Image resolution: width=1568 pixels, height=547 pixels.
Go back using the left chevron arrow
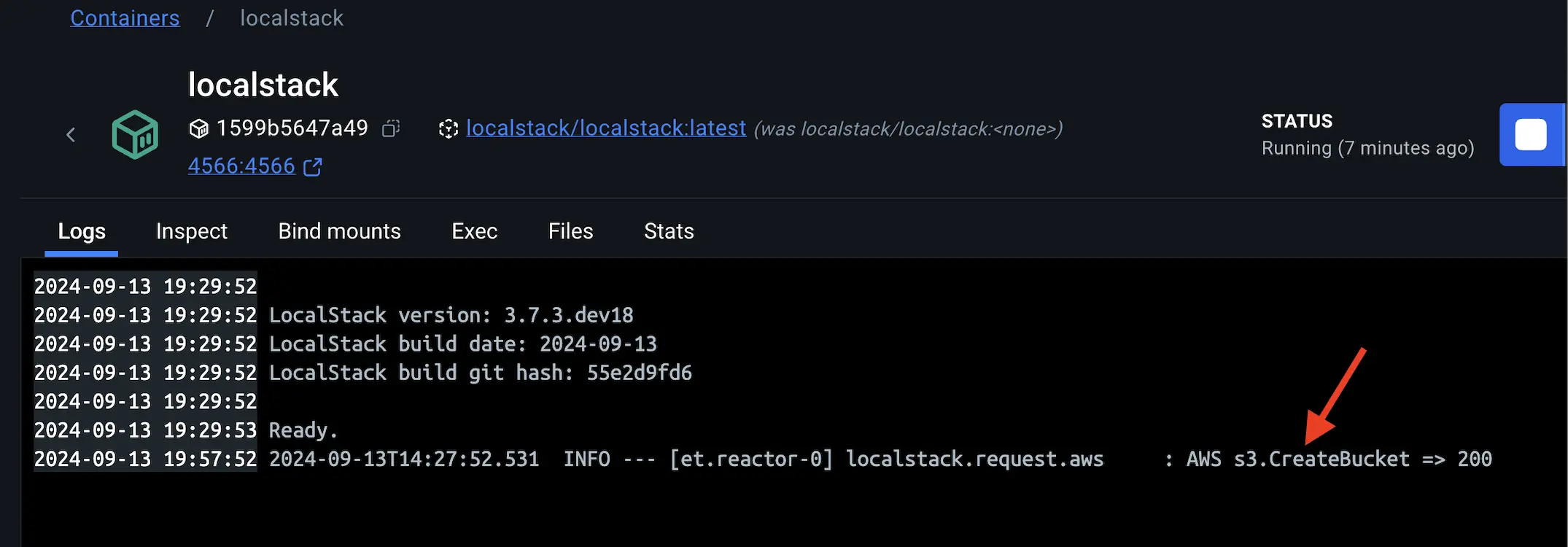pos(71,135)
